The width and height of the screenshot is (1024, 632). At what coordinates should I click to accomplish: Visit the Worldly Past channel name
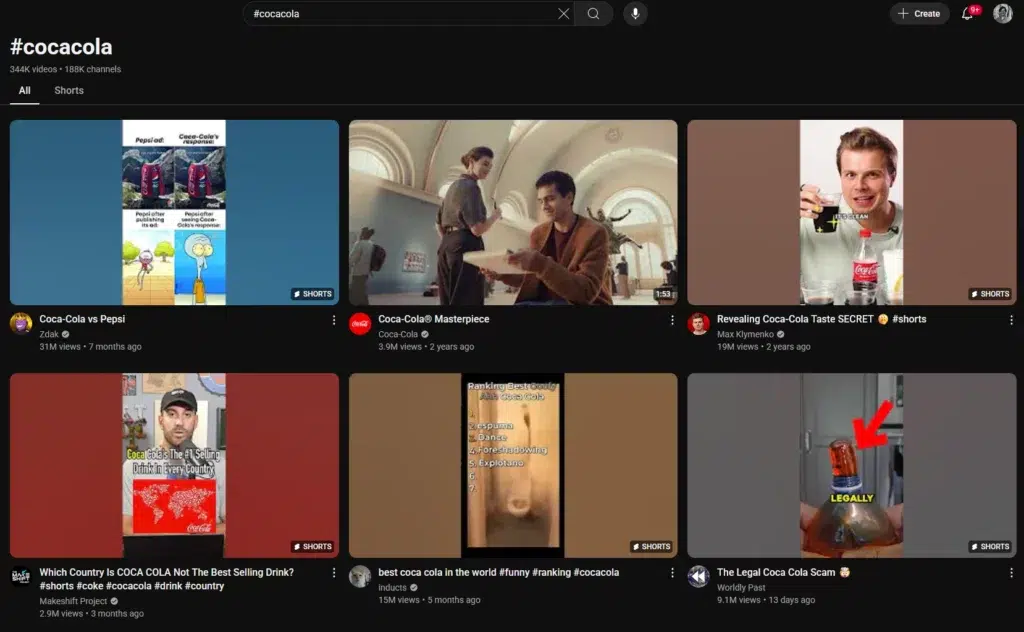(741, 588)
